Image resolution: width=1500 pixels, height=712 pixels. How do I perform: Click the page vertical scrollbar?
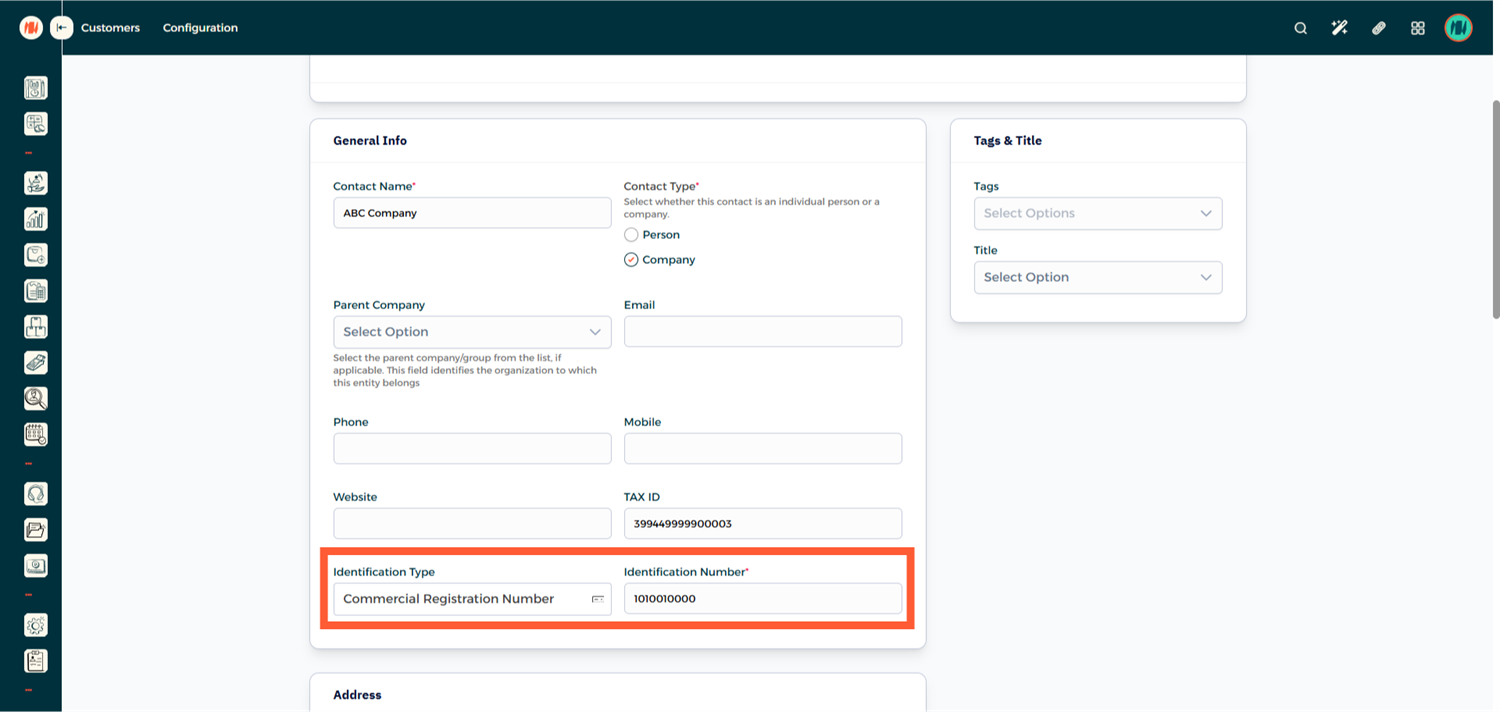tap(1495, 210)
